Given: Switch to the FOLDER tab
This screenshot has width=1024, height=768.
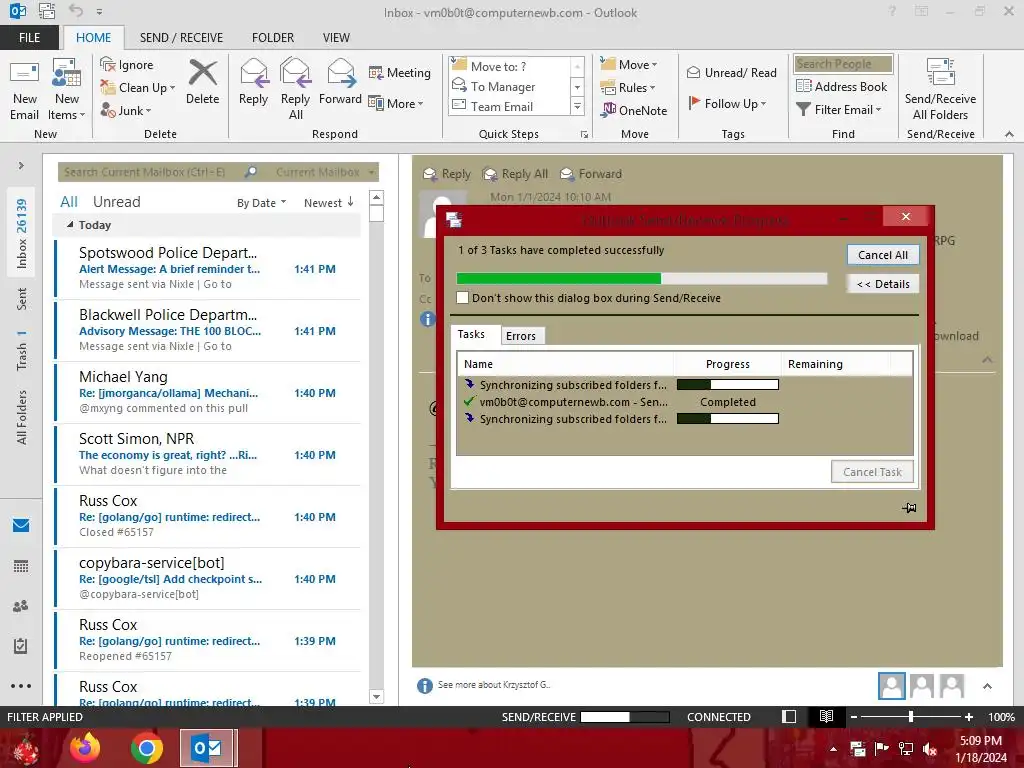Looking at the screenshot, I should tap(273, 37).
